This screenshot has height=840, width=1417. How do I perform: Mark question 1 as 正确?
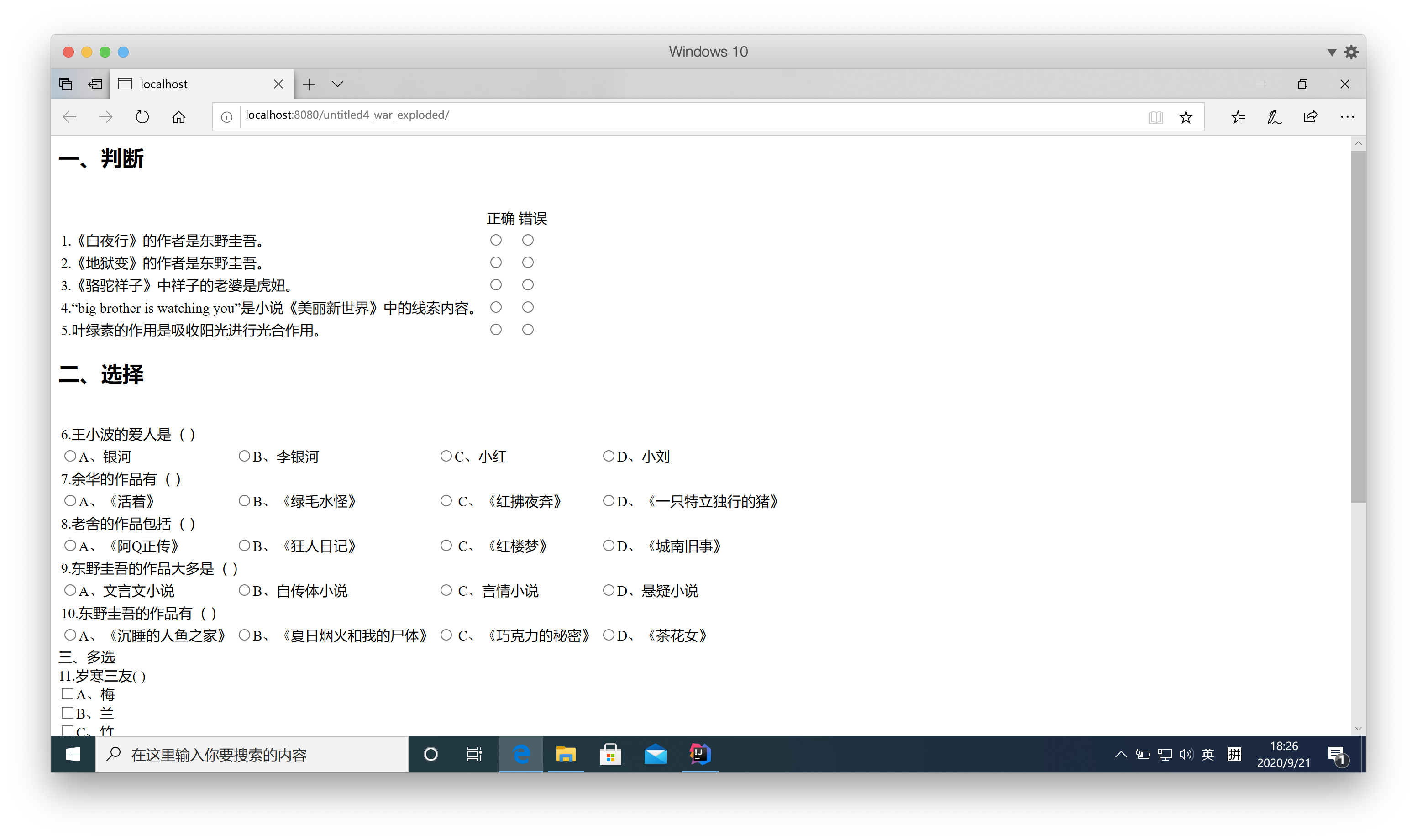[x=496, y=240]
